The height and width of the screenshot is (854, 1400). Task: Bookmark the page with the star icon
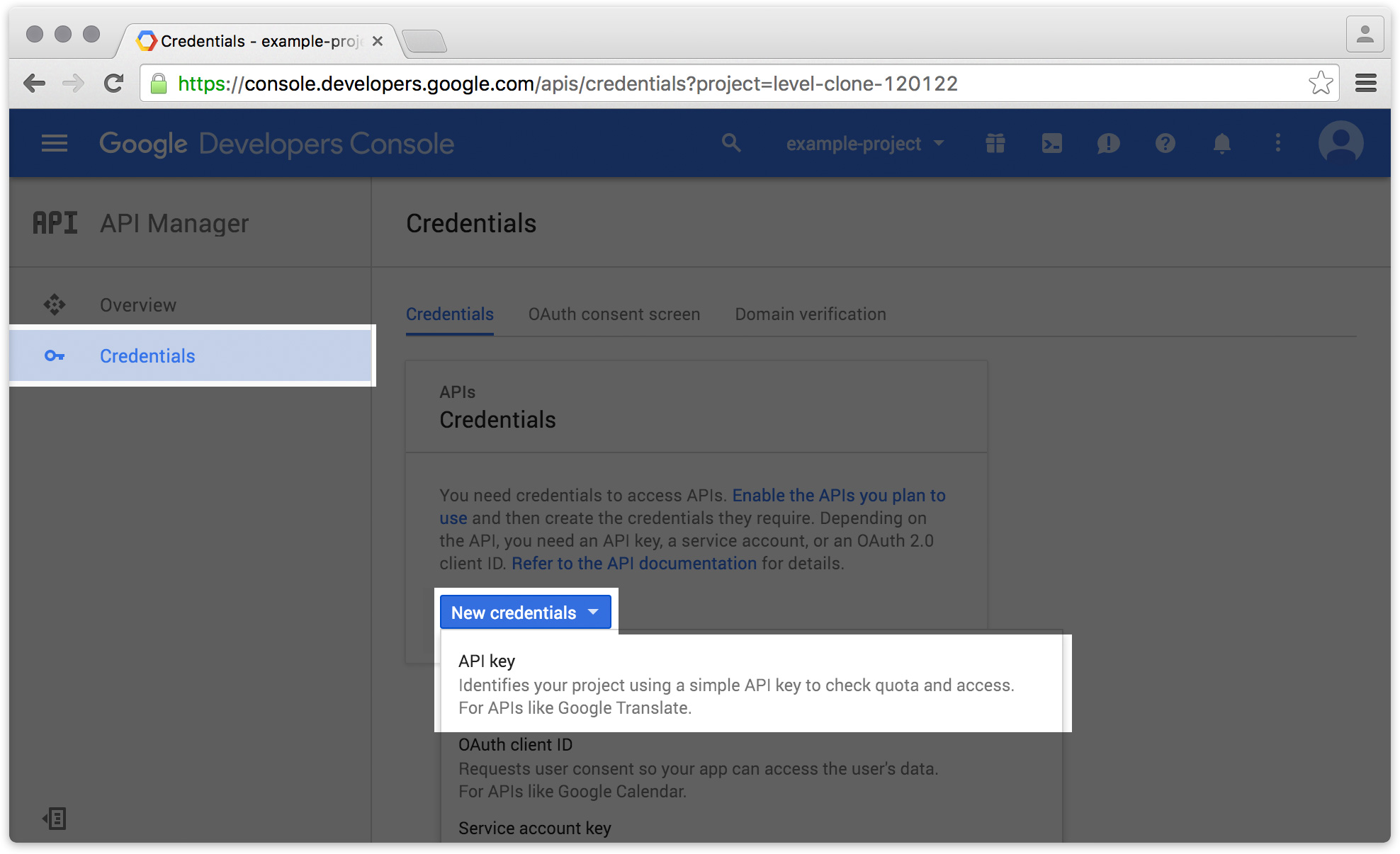1321,84
